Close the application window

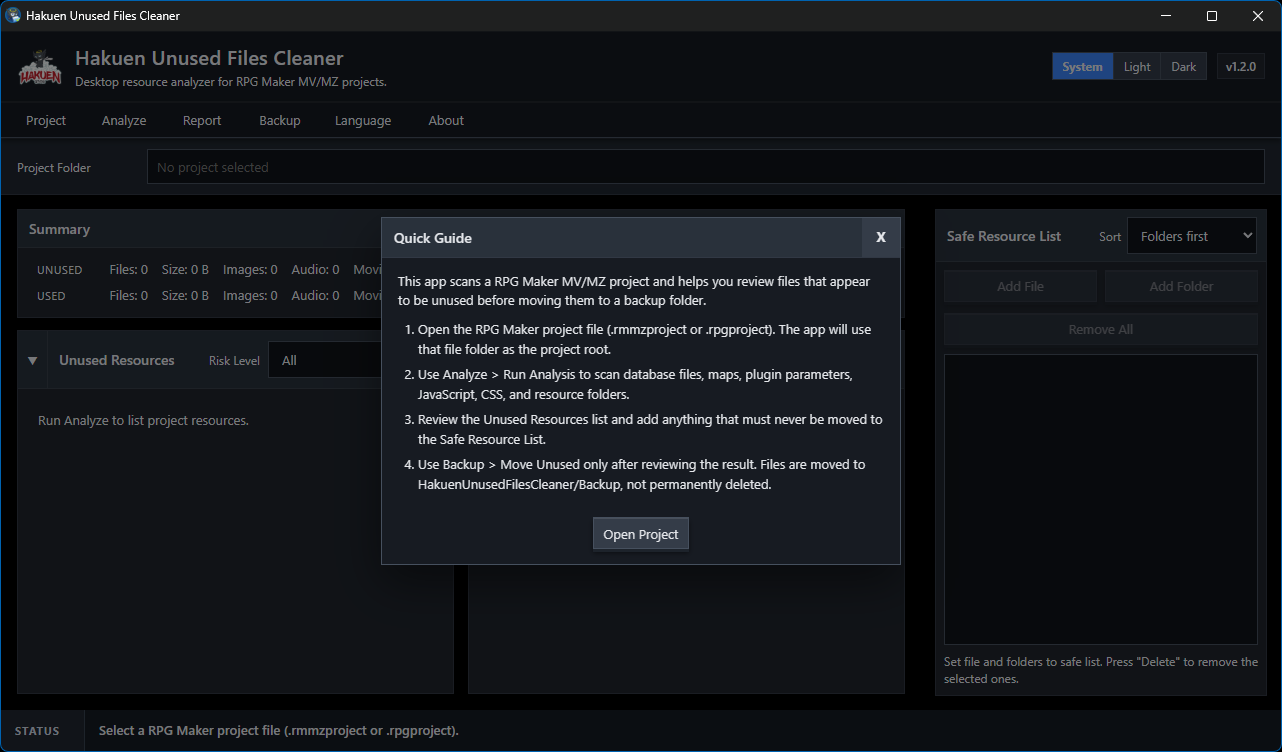pyautogui.click(x=1258, y=16)
